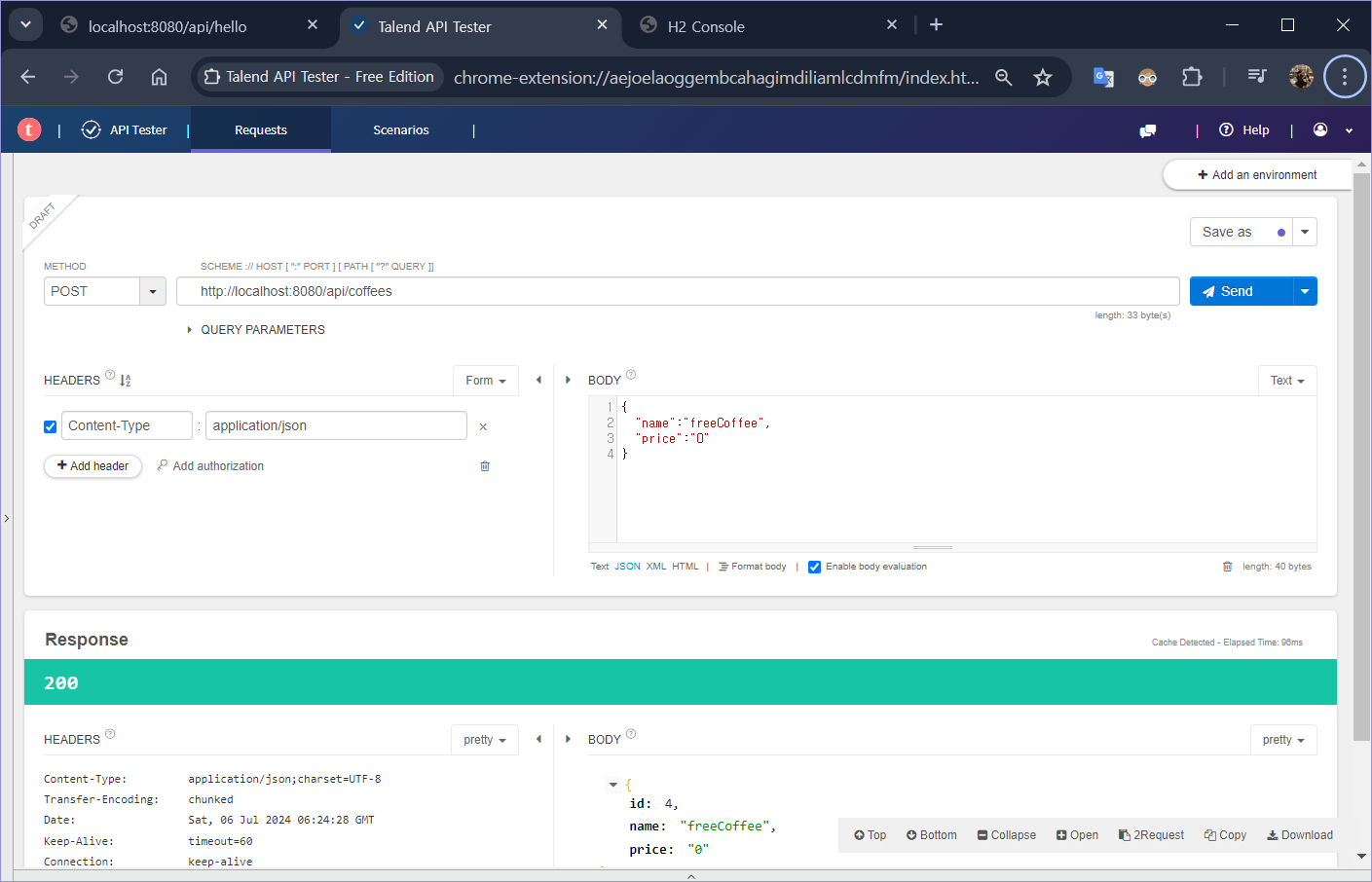1372x882 pixels.
Task: Switch to the Requests tab
Action: point(261,129)
